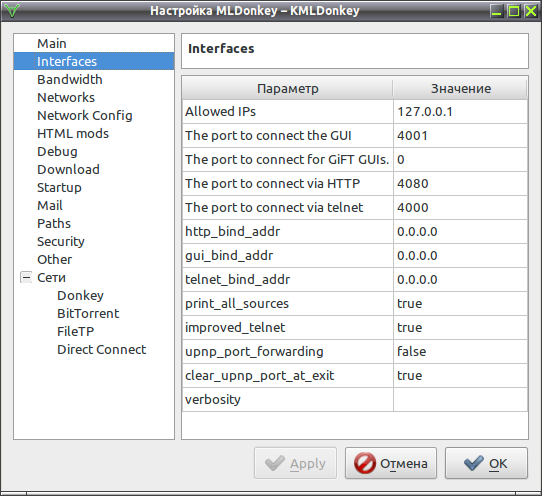Edit telnet_bind_addr value cell

click(x=460, y=280)
